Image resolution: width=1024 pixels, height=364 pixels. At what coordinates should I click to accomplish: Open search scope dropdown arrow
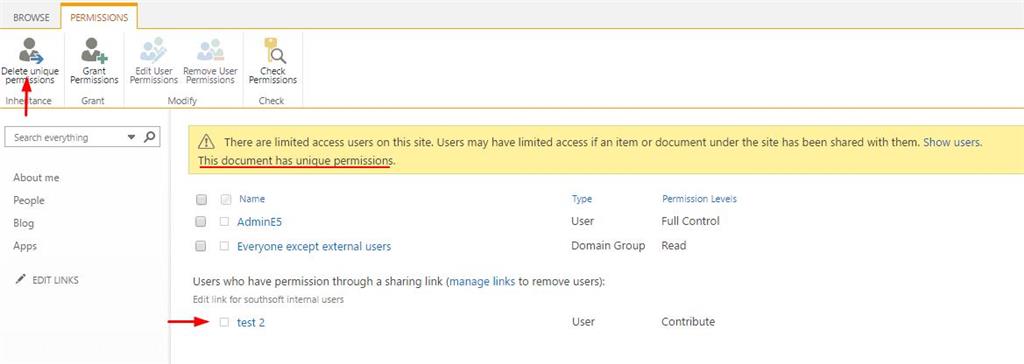131,137
